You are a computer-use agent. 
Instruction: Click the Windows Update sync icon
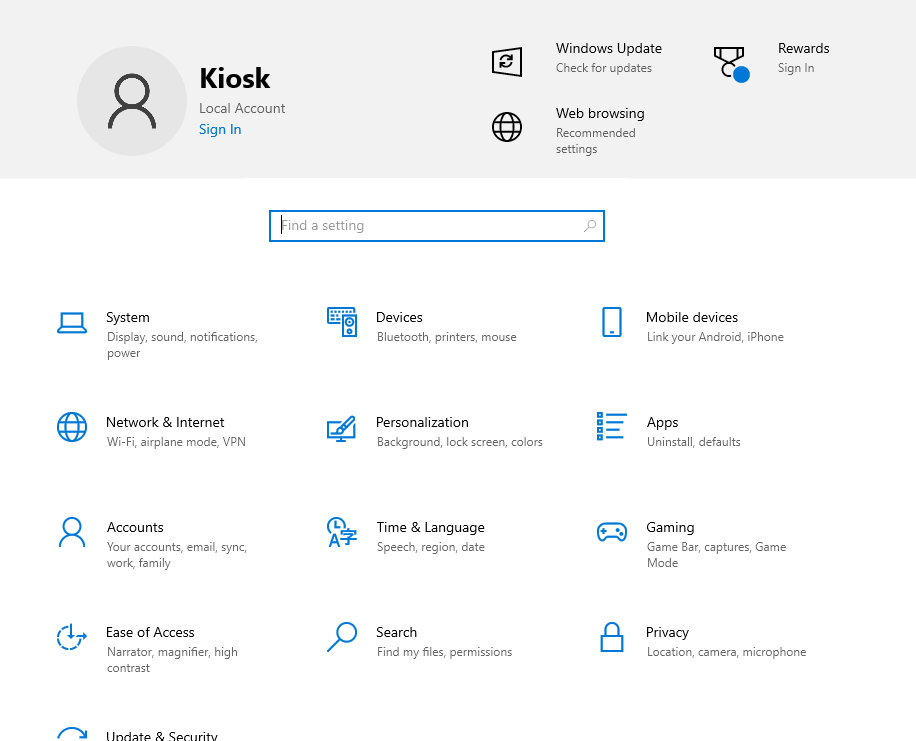[x=507, y=62]
